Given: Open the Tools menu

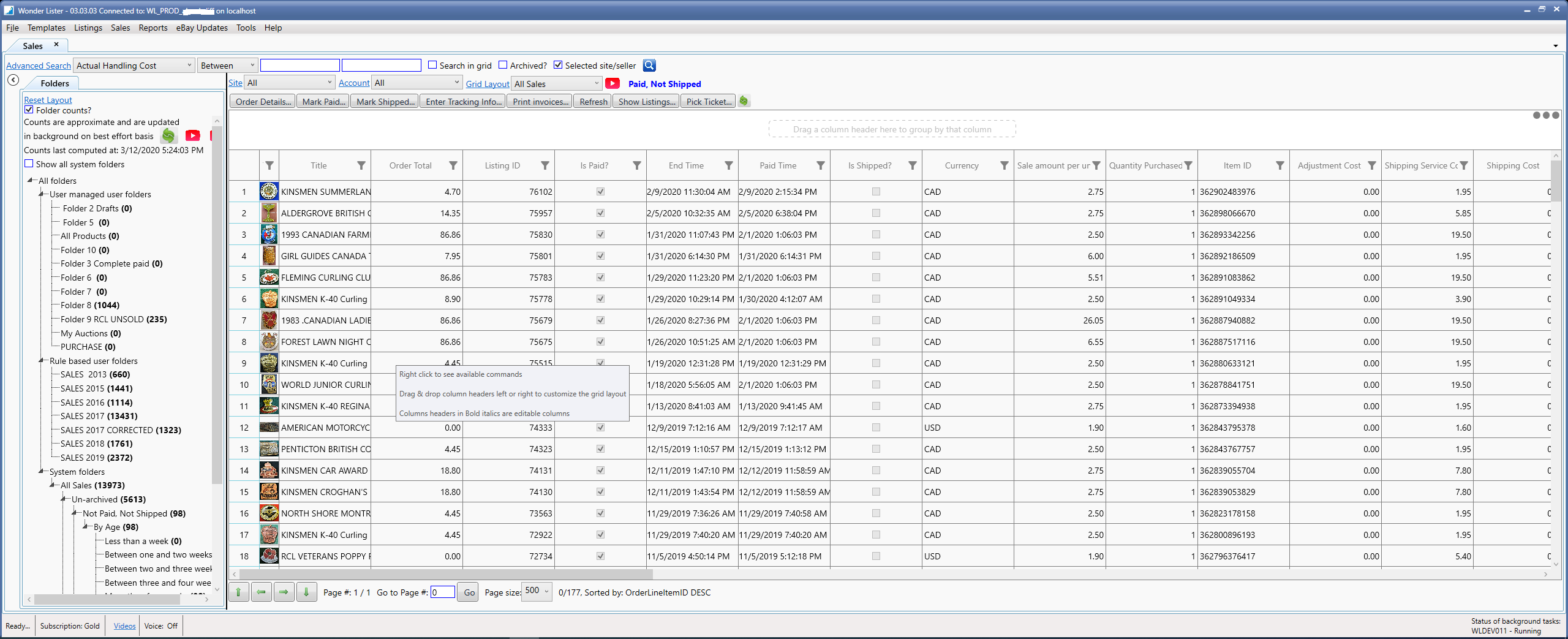Looking at the screenshot, I should 246,28.
